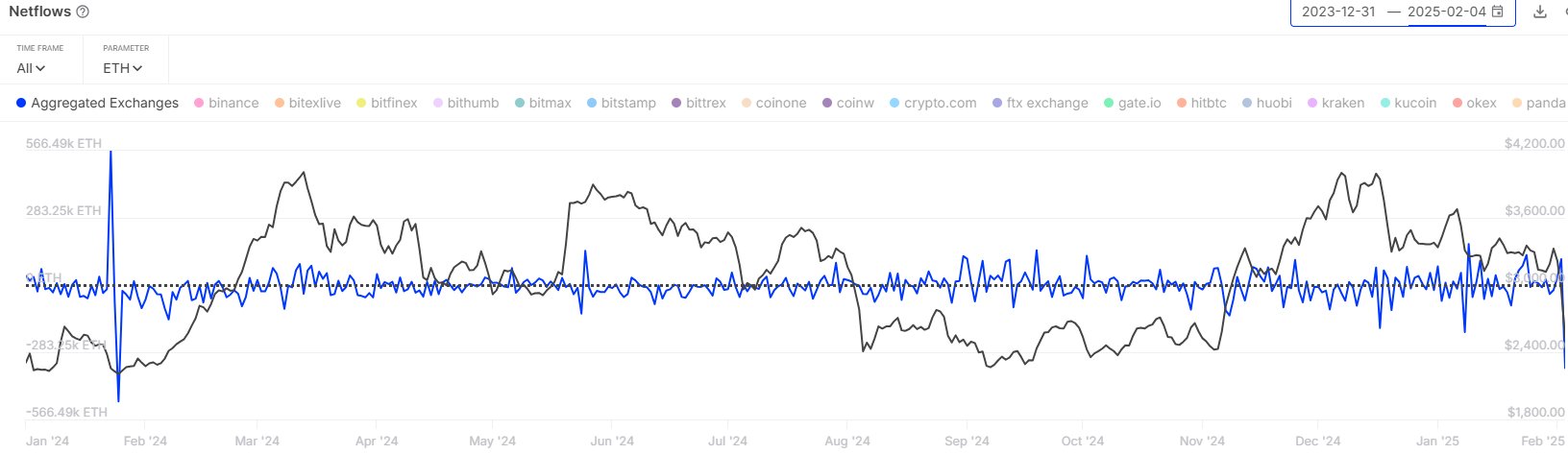The width and height of the screenshot is (1568, 454).
Task: Click the bitfinex yellow legend dot
Action: pyautogui.click(x=361, y=103)
